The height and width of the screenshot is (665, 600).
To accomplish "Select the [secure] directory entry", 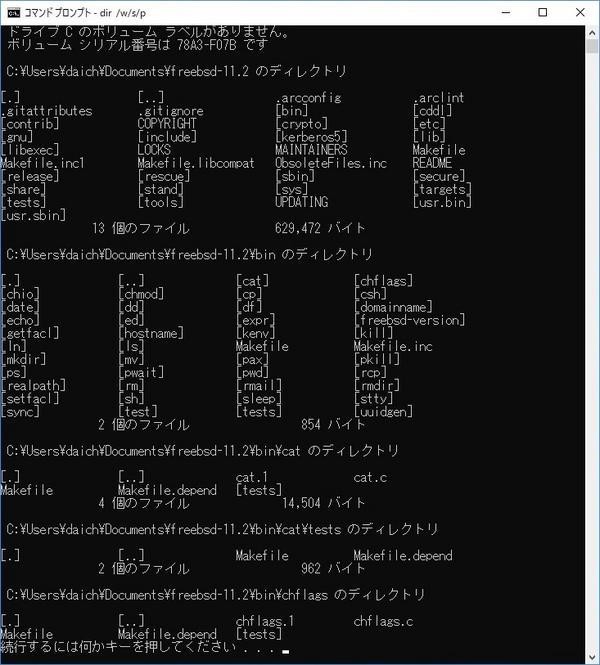I will (x=439, y=176).
